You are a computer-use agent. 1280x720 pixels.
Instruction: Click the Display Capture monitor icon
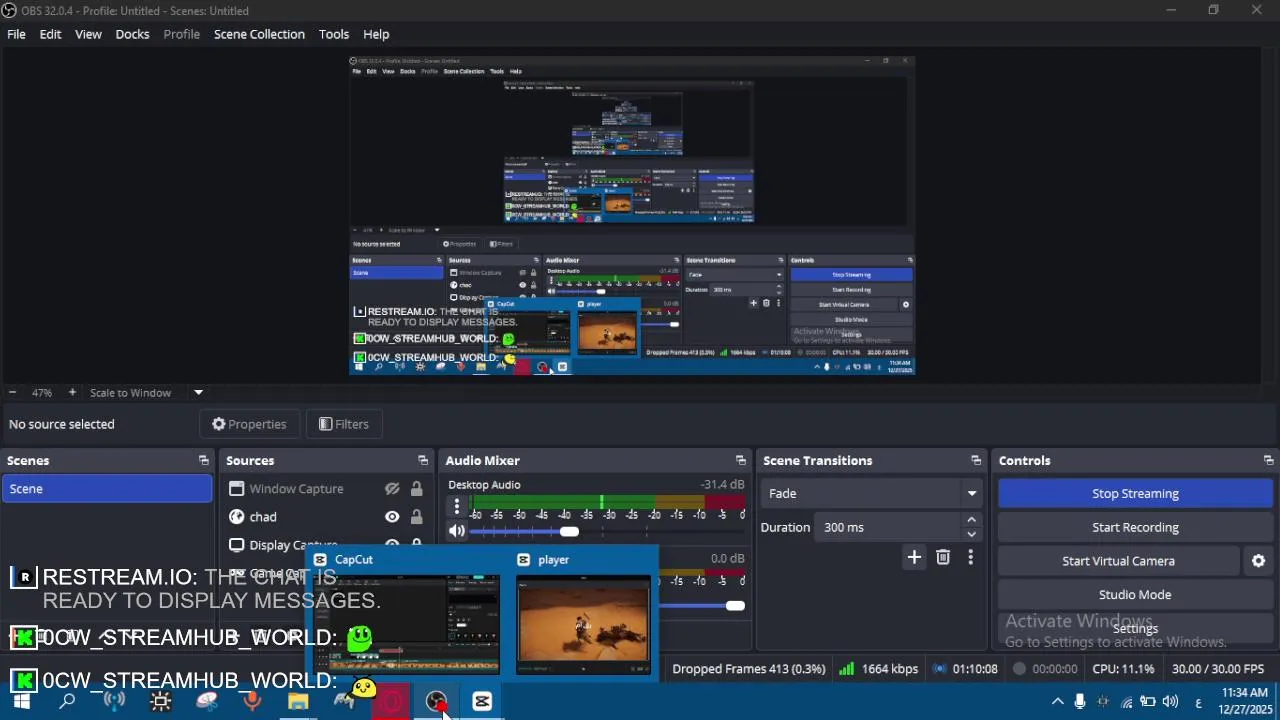pyautogui.click(x=236, y=545)
